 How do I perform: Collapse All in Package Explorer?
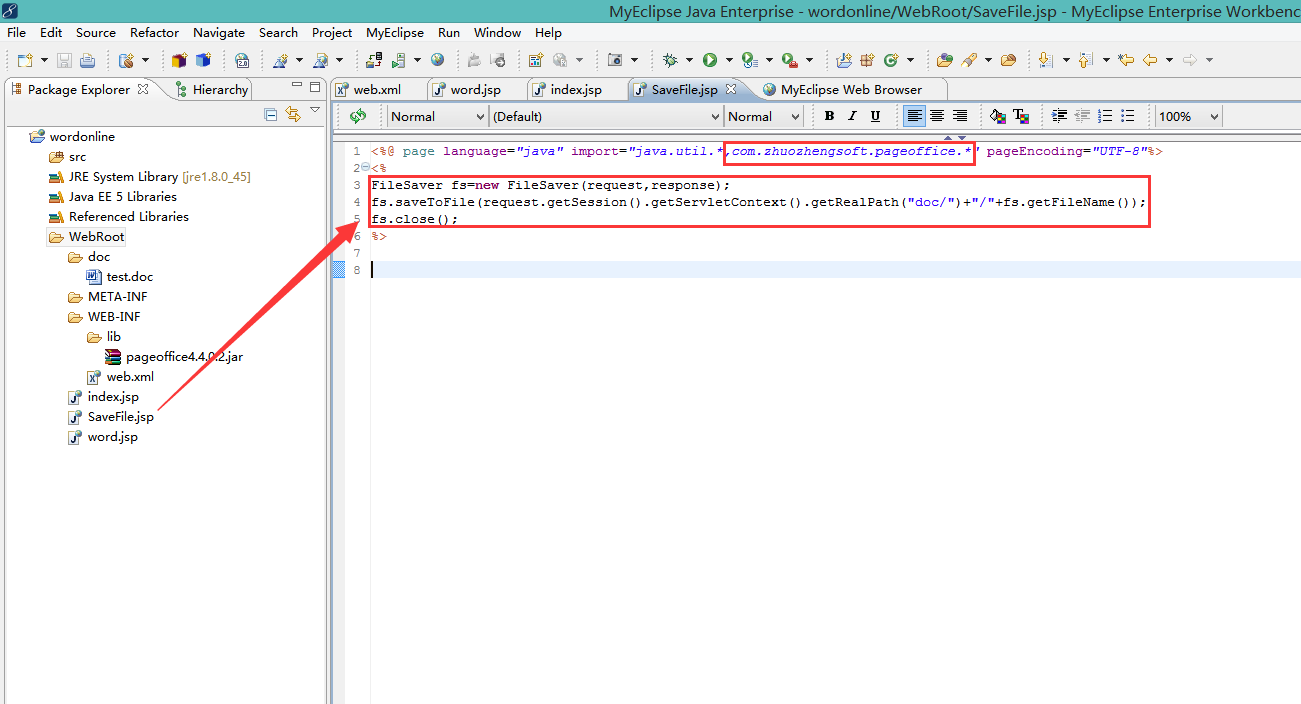[x=271, y=114]
